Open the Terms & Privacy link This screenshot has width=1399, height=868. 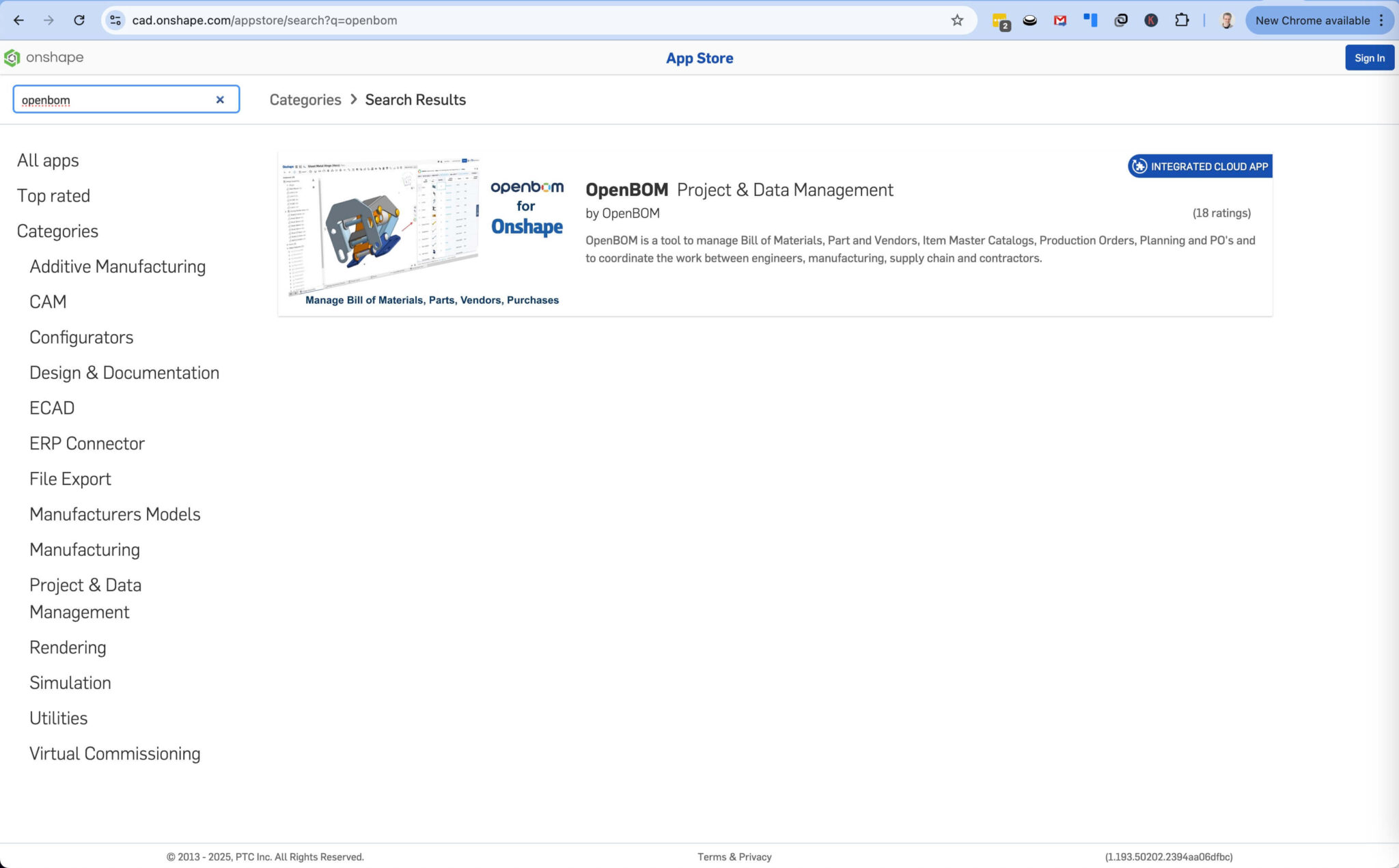point(734,856)
